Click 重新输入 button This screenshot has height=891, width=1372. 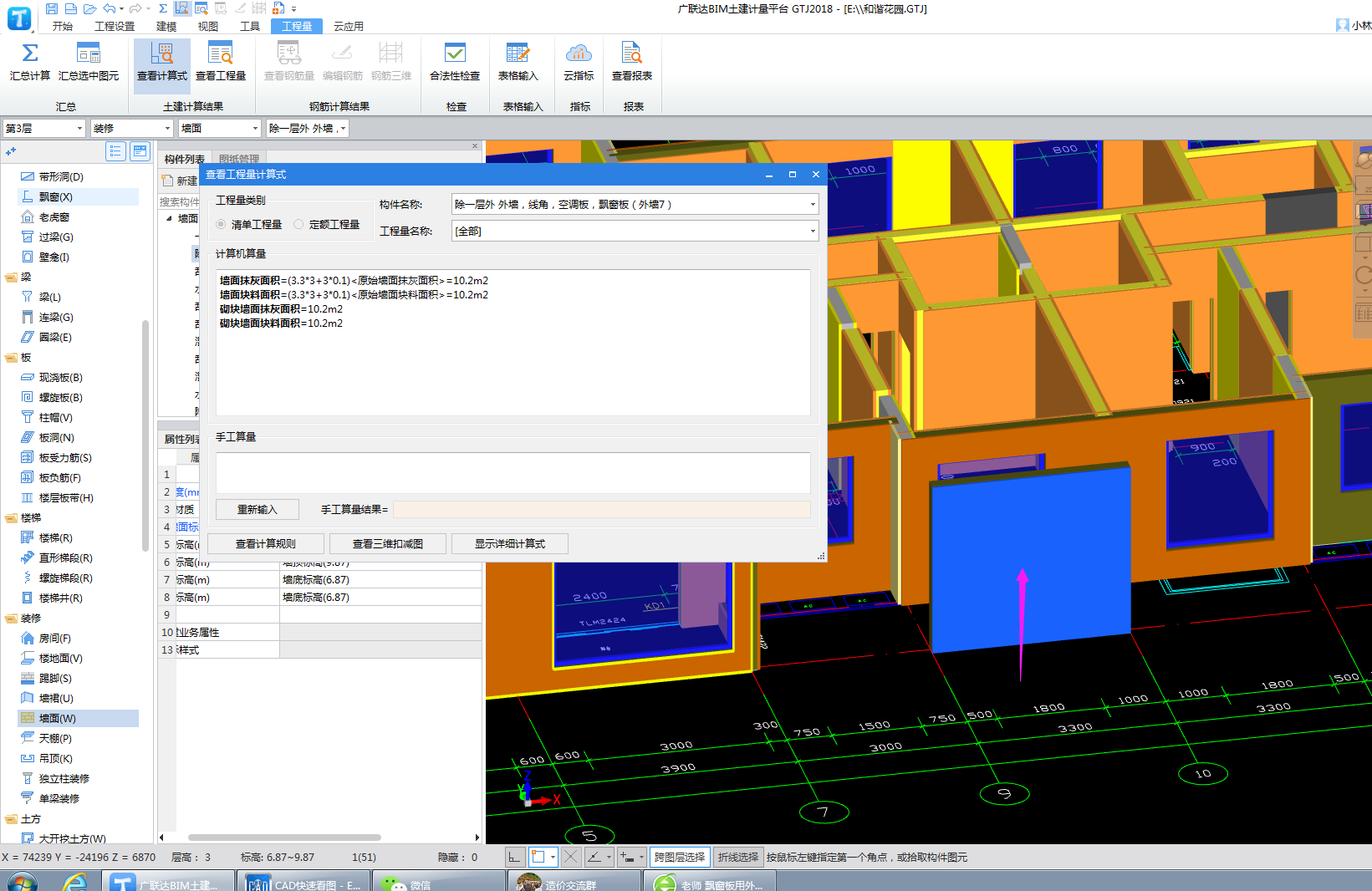coord(258,510)
